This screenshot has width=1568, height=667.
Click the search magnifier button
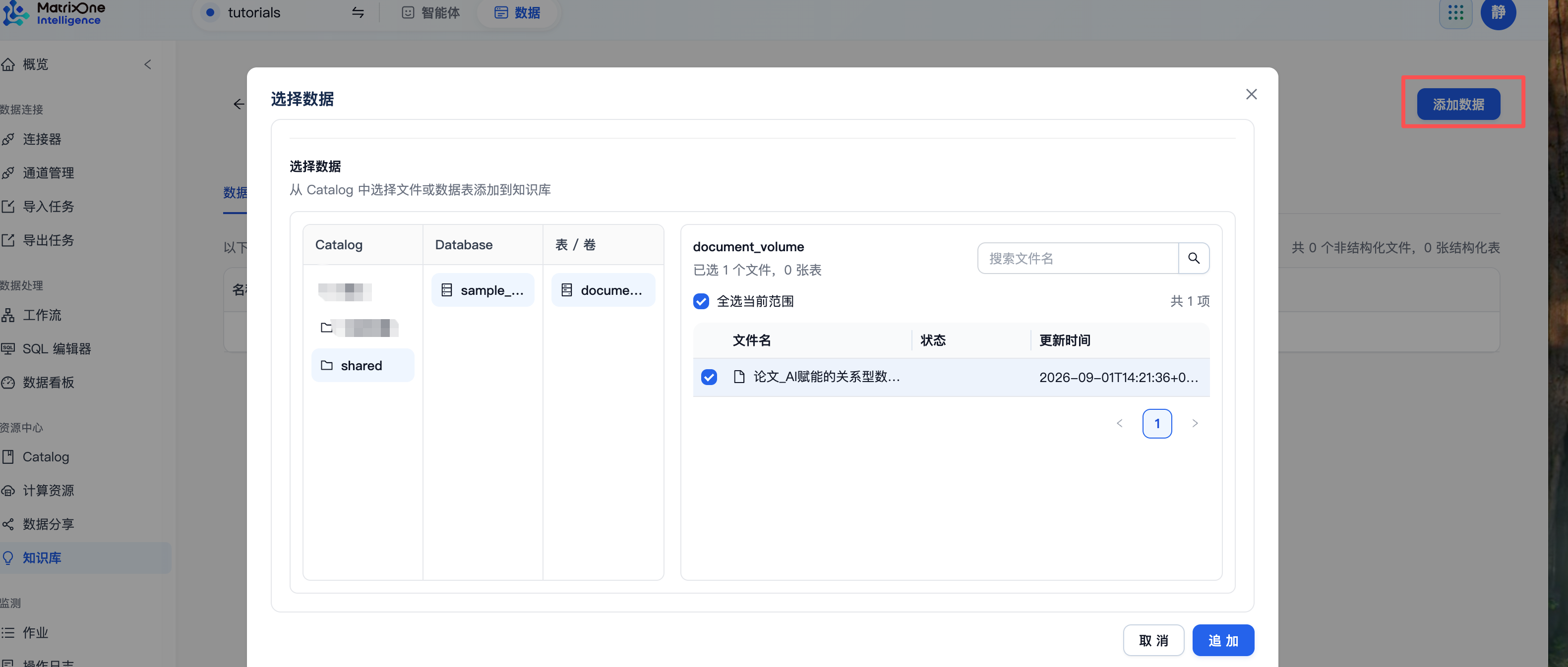tap(1194, 258)
